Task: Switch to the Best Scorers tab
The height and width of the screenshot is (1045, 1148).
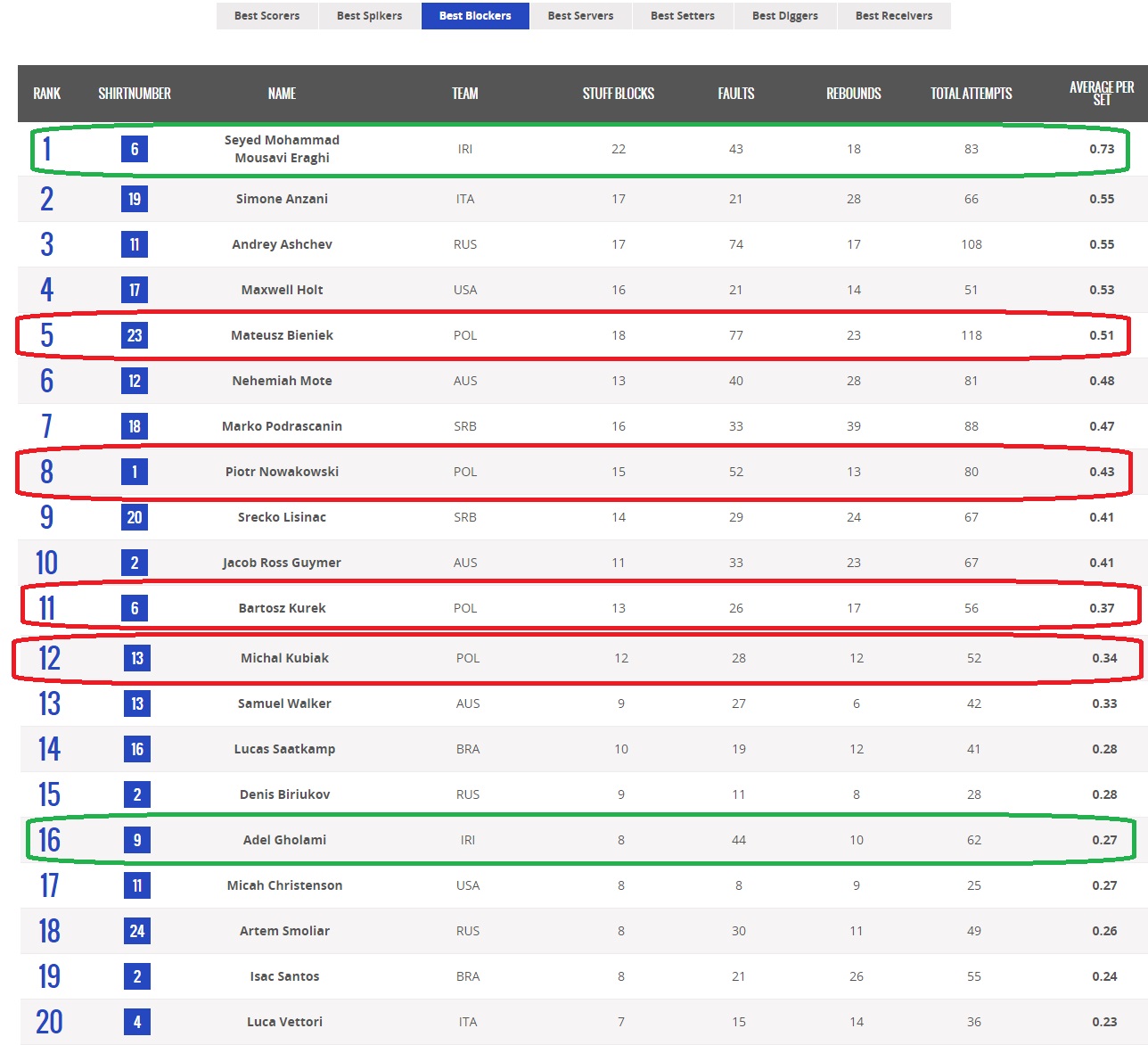Action: (266, 16)
